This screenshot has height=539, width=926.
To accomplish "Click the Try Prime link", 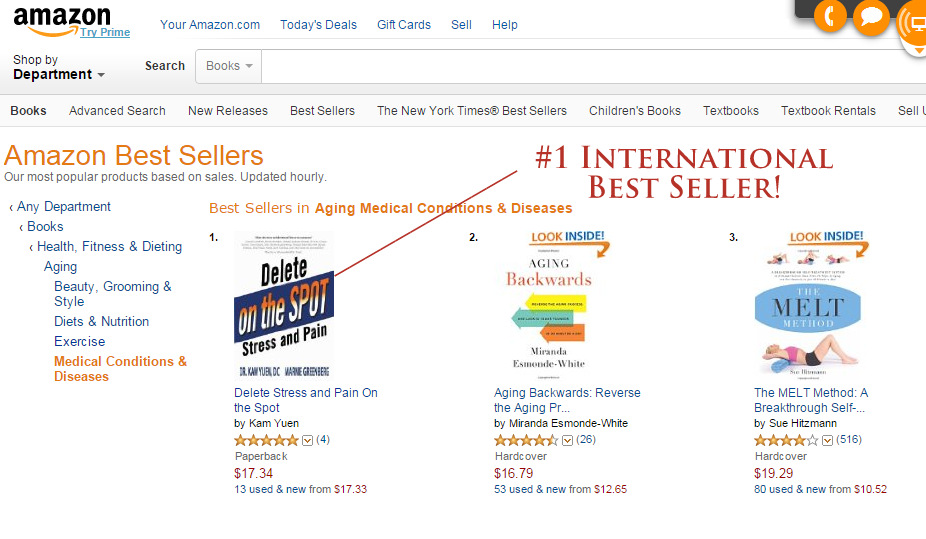I will pos(105,32).
